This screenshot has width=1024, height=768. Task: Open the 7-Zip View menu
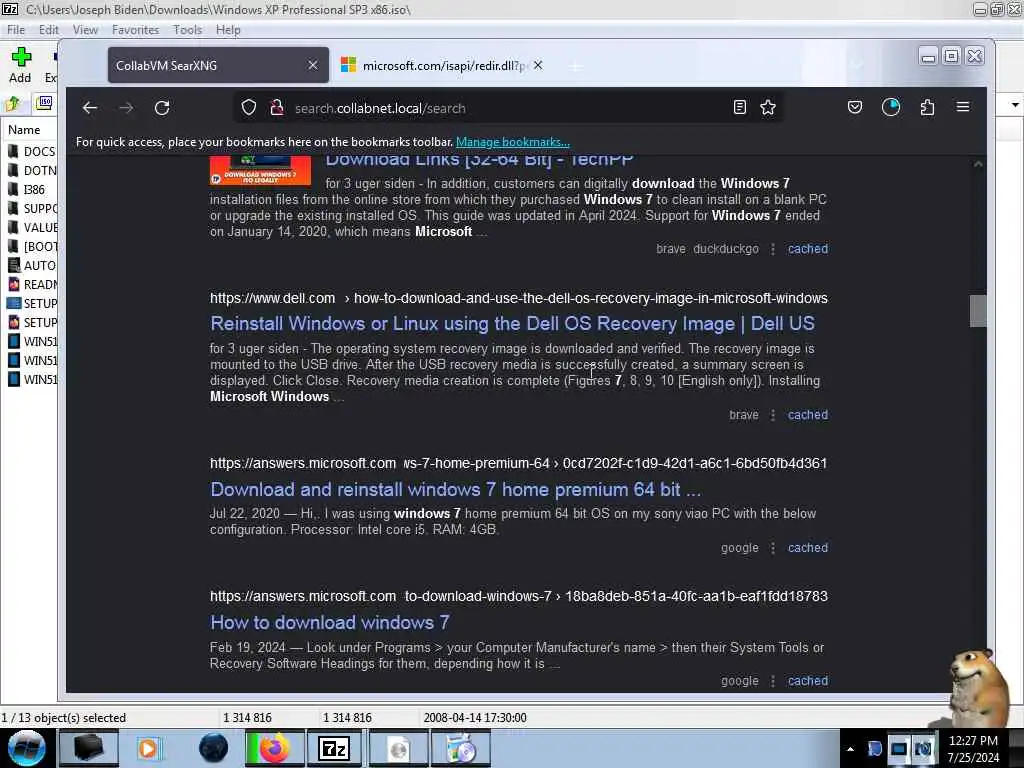pos(85,30)
